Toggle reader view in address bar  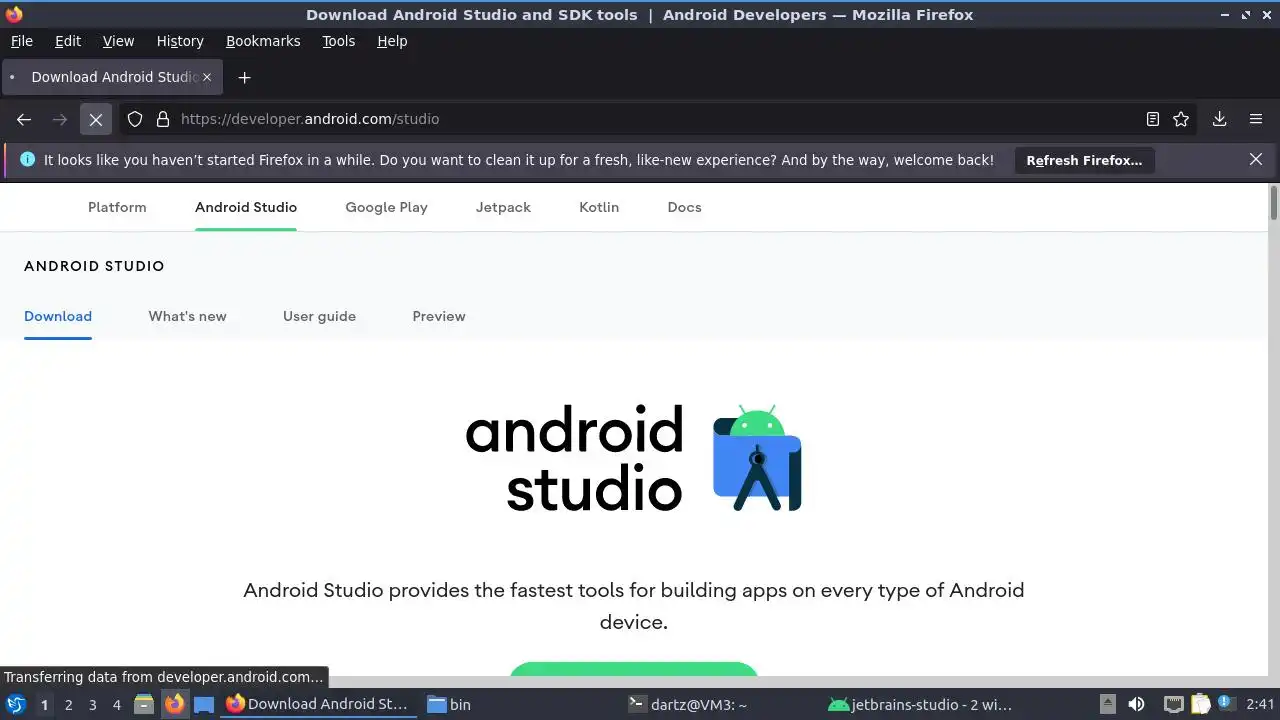(1153, 119)
